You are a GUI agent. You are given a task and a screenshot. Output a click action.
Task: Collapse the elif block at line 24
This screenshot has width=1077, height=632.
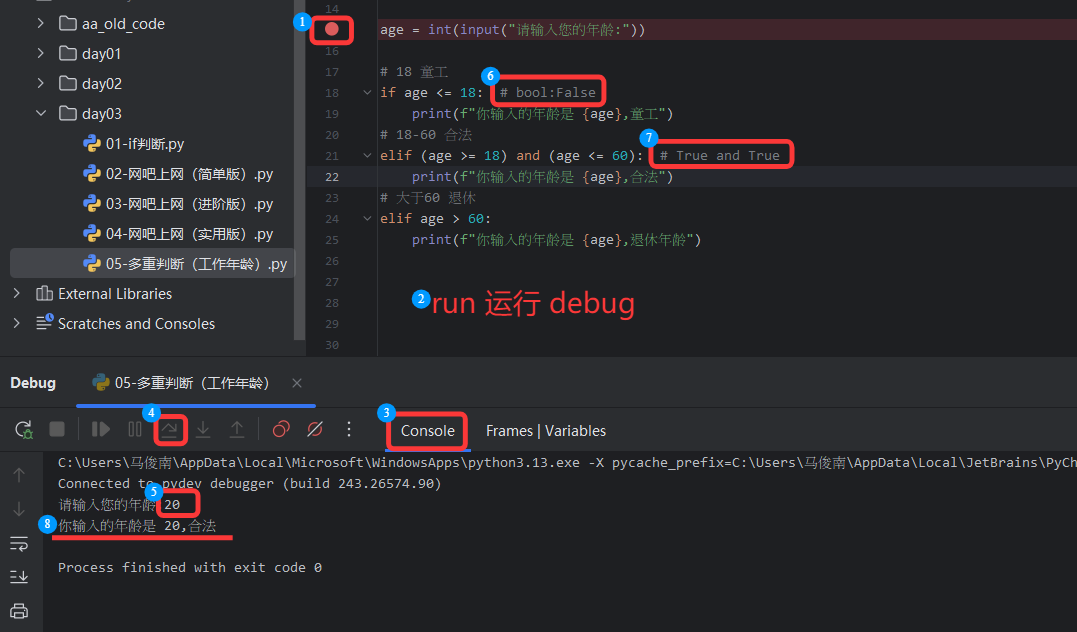(367, 218)
